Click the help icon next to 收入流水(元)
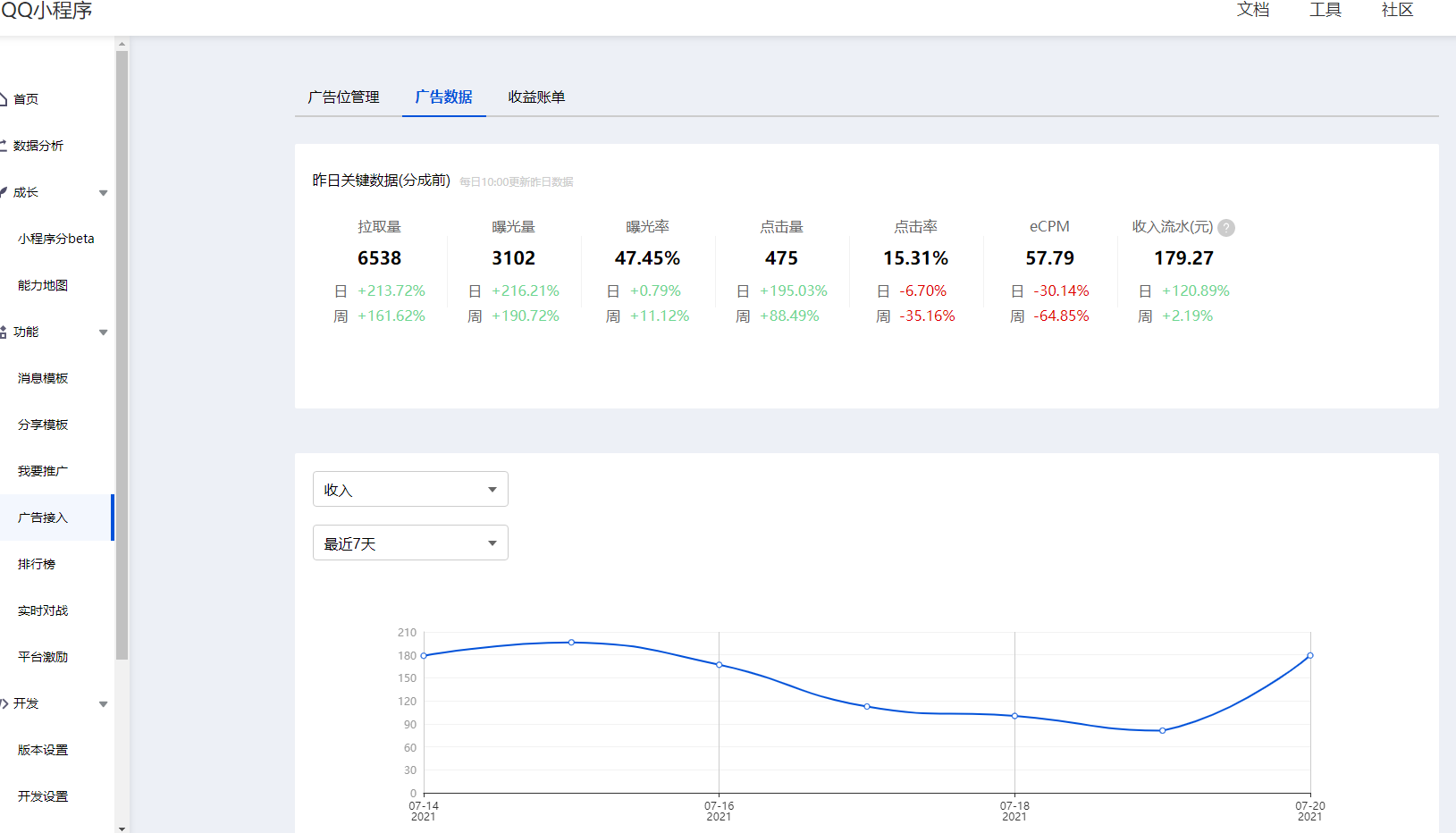This screenshot has width=1456, height=833. pos(1226,228)
